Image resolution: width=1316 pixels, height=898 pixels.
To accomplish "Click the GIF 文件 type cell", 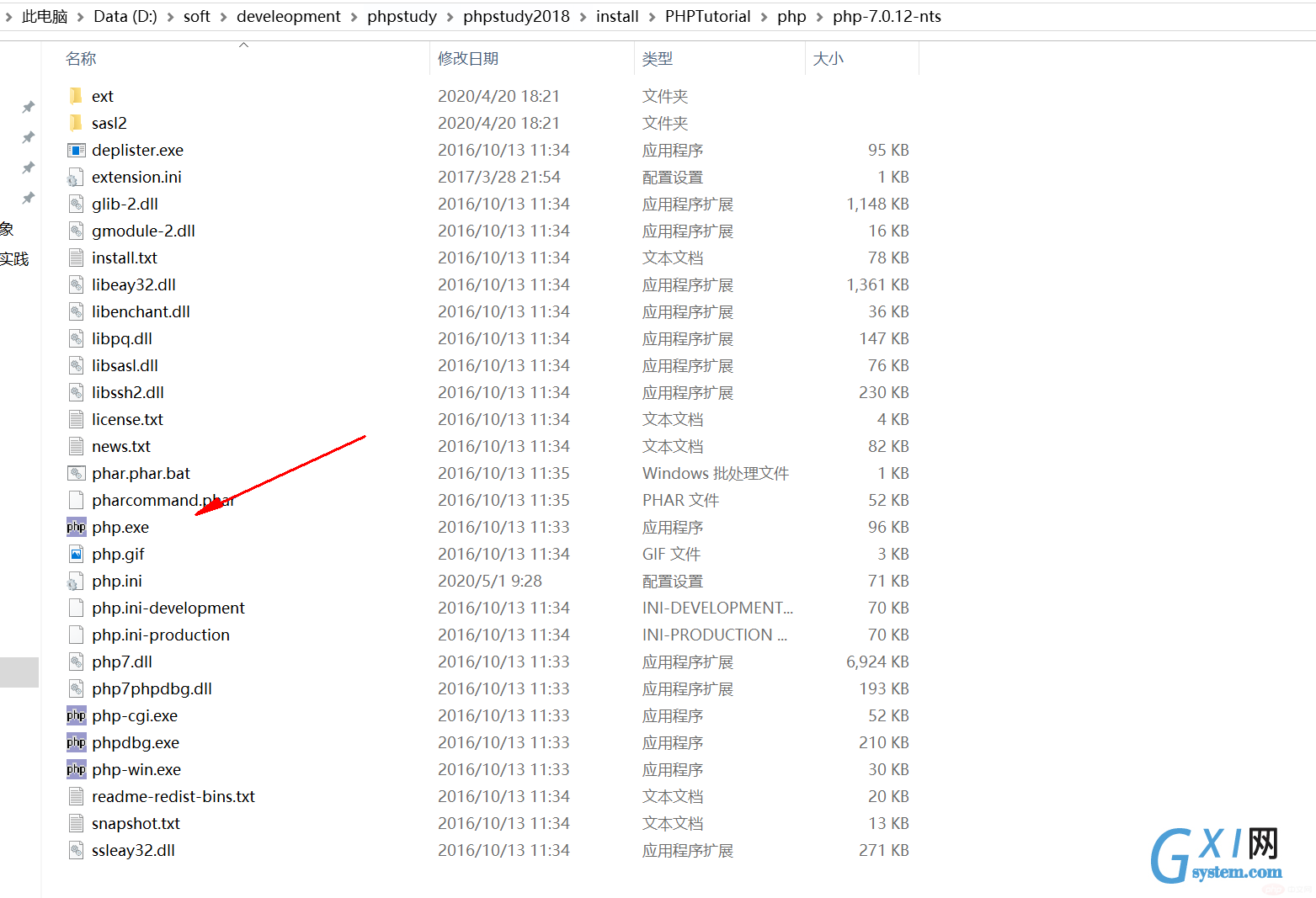I will tap(671, 554).
